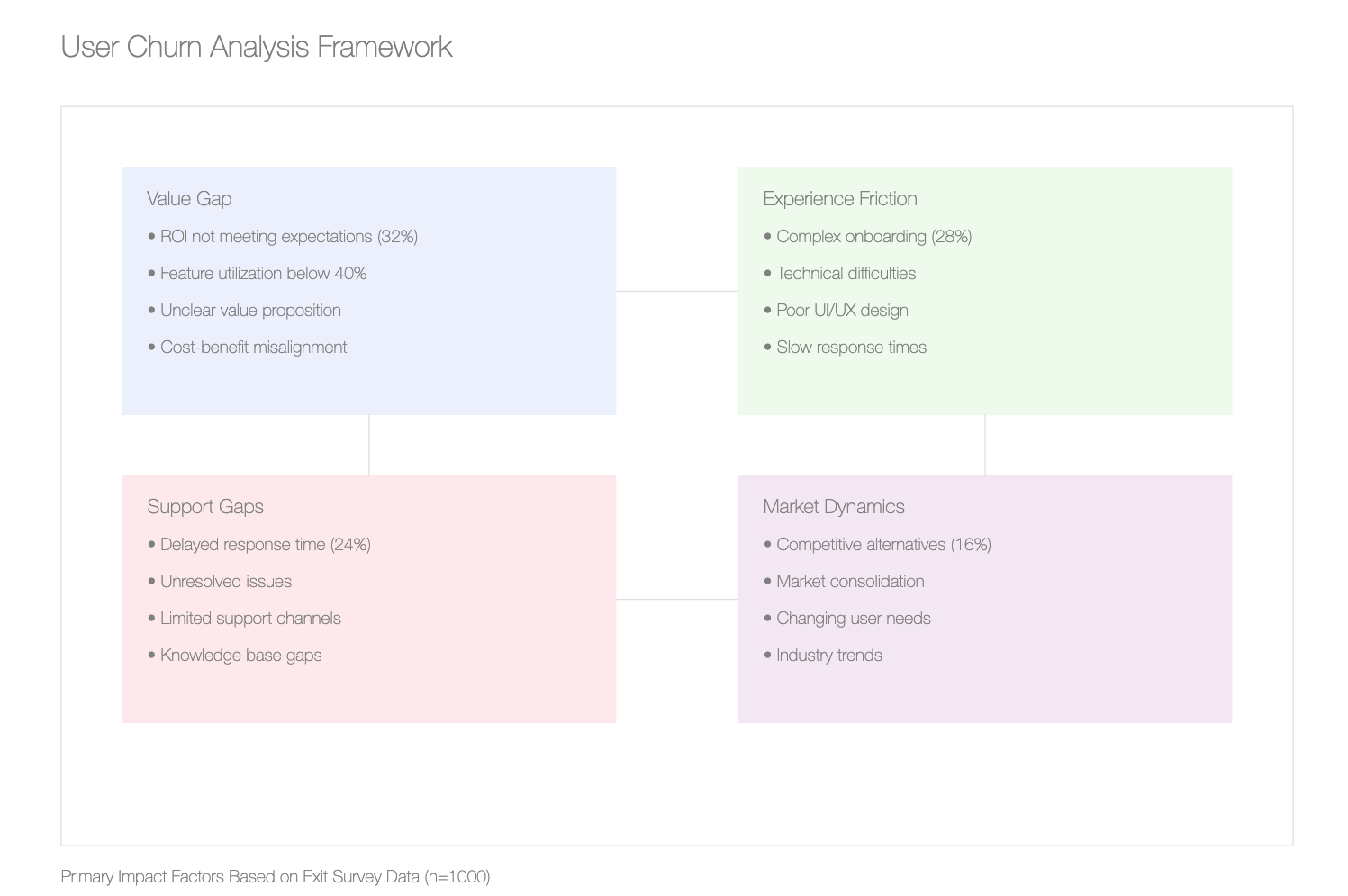Select 'Unclear value proposition' bullet

(x=244, y=311)
